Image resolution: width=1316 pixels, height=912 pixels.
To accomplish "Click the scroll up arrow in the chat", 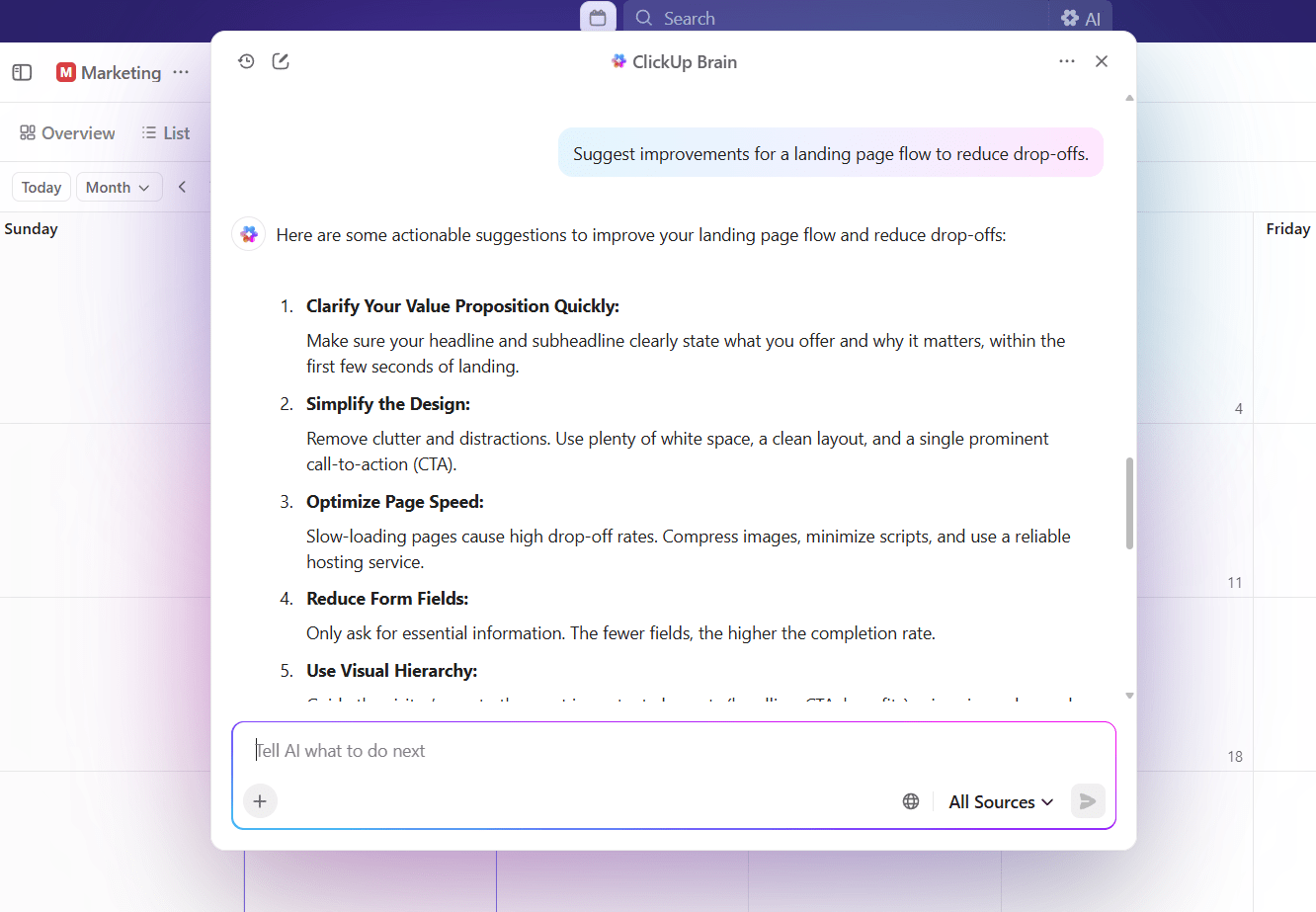I will [1129, 98].
